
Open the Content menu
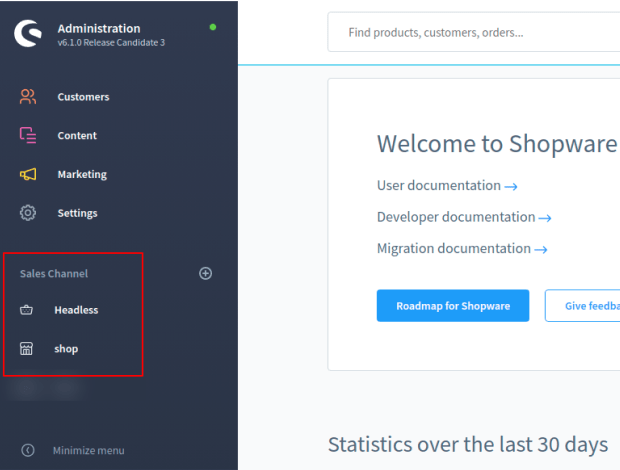tap(77, 136)
